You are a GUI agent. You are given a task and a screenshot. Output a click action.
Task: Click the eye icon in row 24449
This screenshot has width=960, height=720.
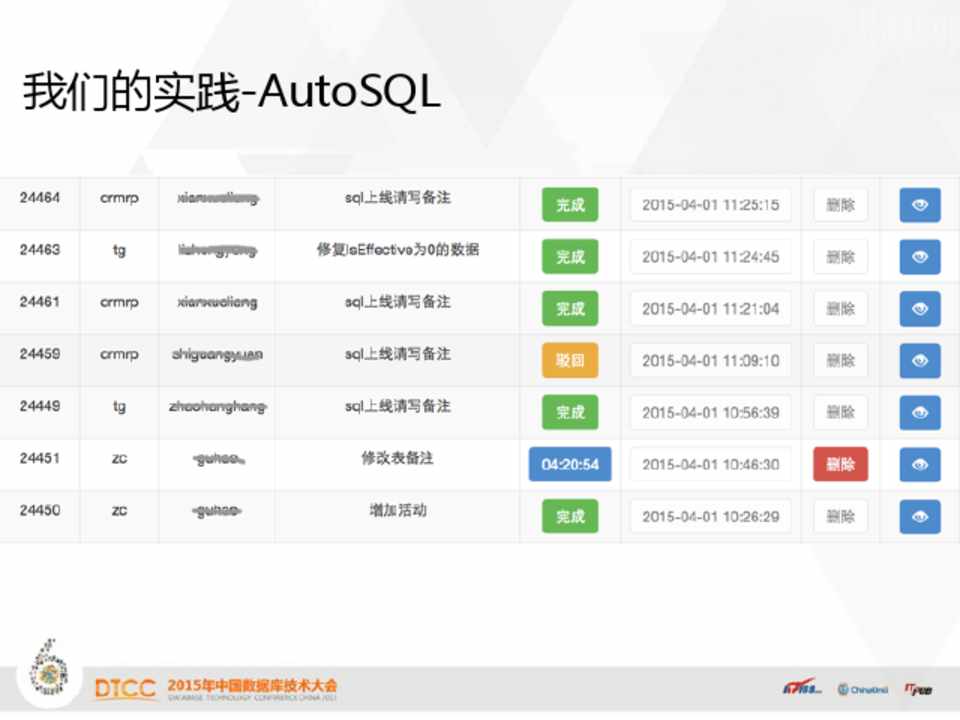click(x=920, y=413)
